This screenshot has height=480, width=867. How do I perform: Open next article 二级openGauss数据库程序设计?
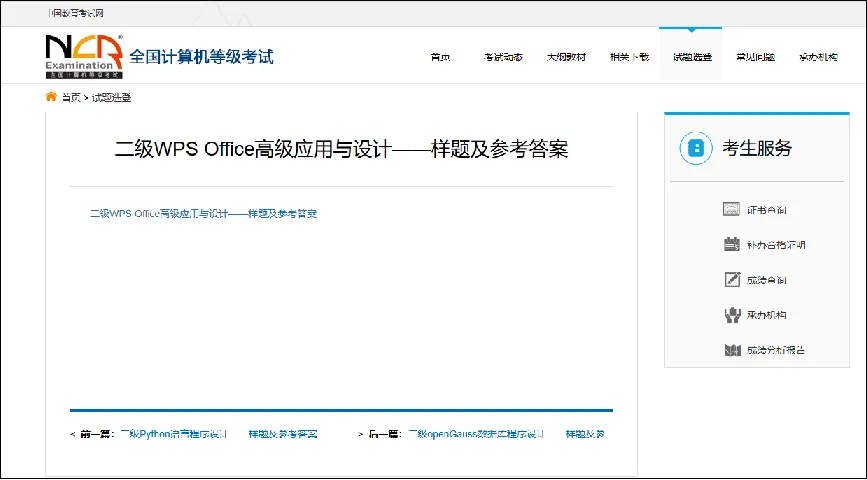click(x=506, y=435)
